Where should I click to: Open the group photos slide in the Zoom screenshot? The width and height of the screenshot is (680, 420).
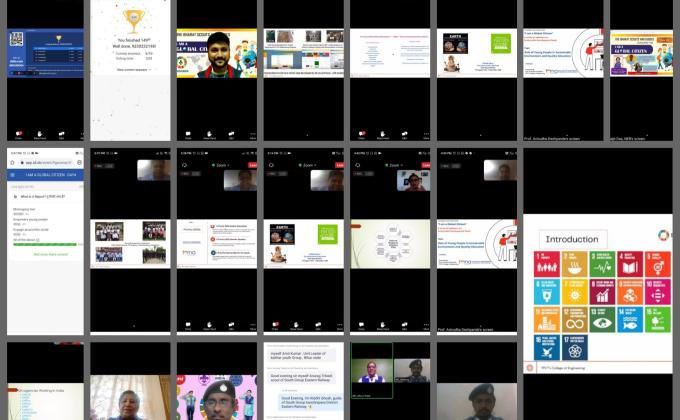[x=130, y=244]
